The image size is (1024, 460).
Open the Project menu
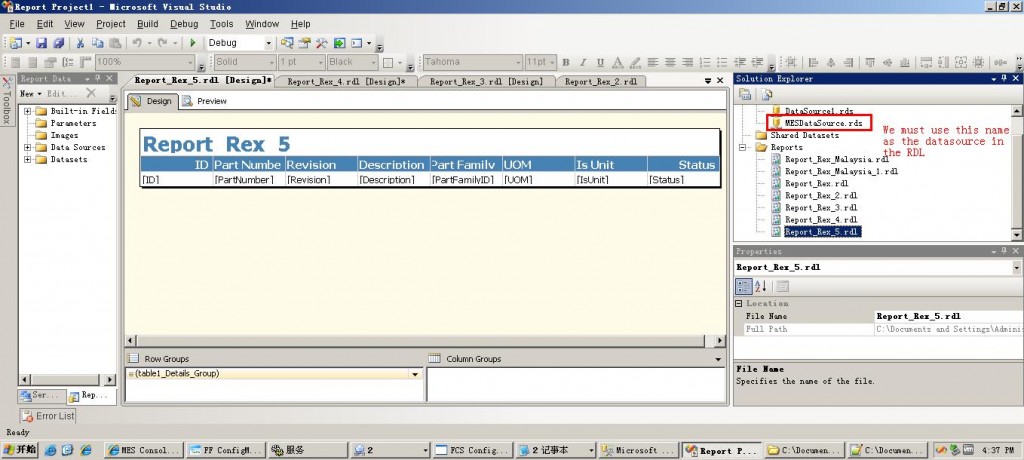tap(110, 24)
